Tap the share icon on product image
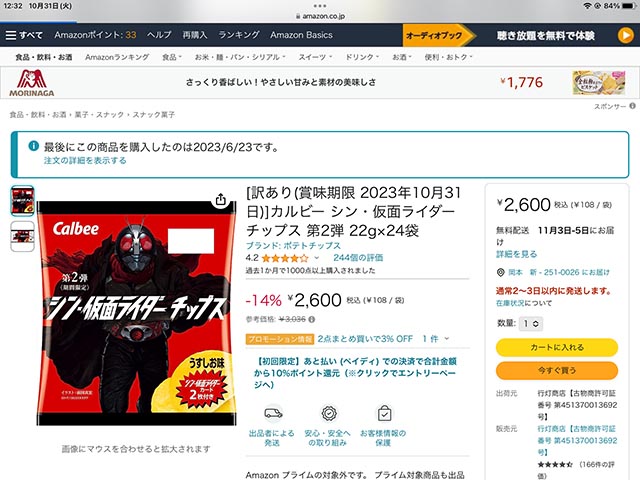The image size is (640, 480). (221, 199)
